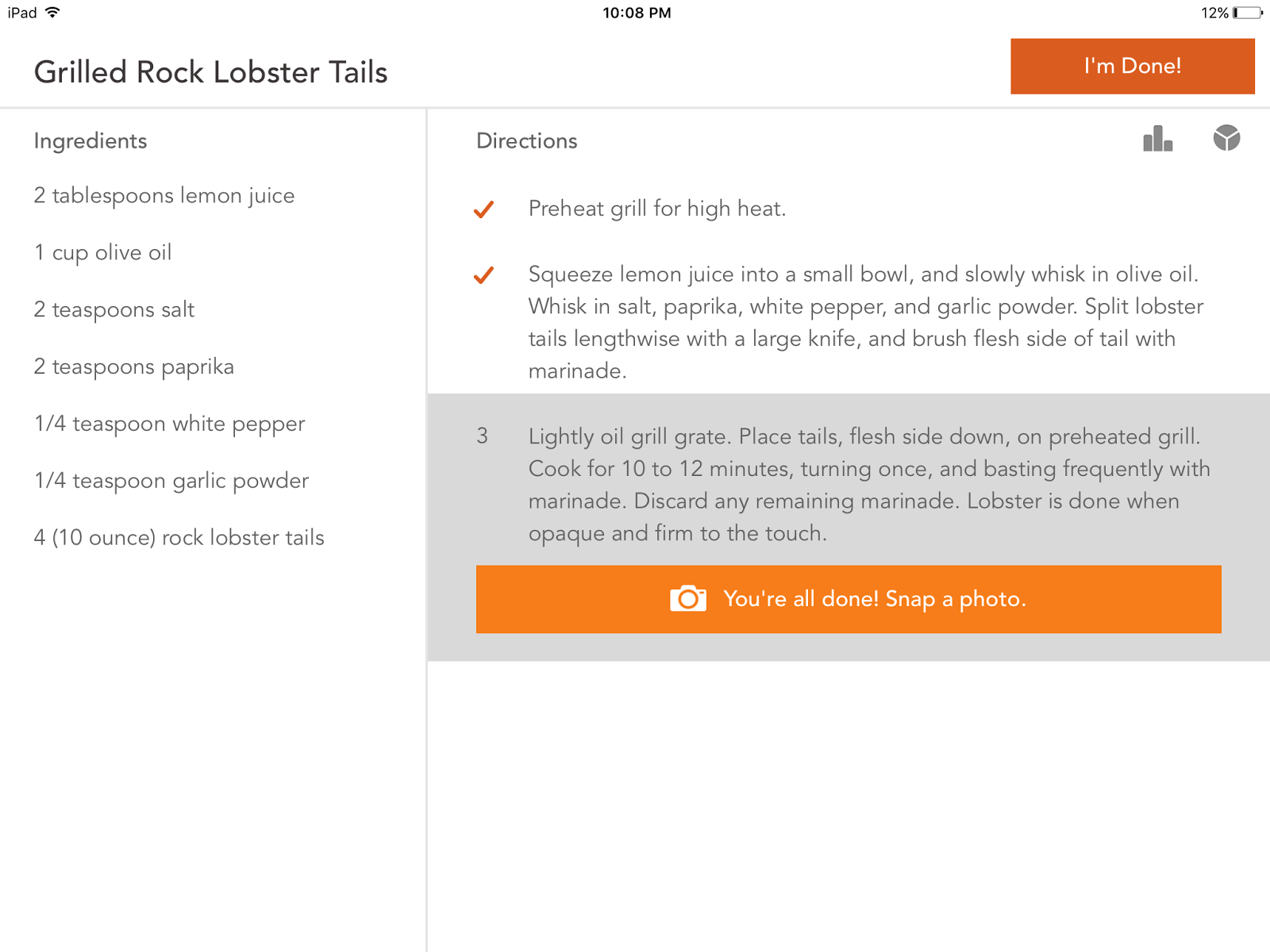Tap the 2 teaspoons paprika ingredient
The image size is (1270, 952).
tap(134, 367)
